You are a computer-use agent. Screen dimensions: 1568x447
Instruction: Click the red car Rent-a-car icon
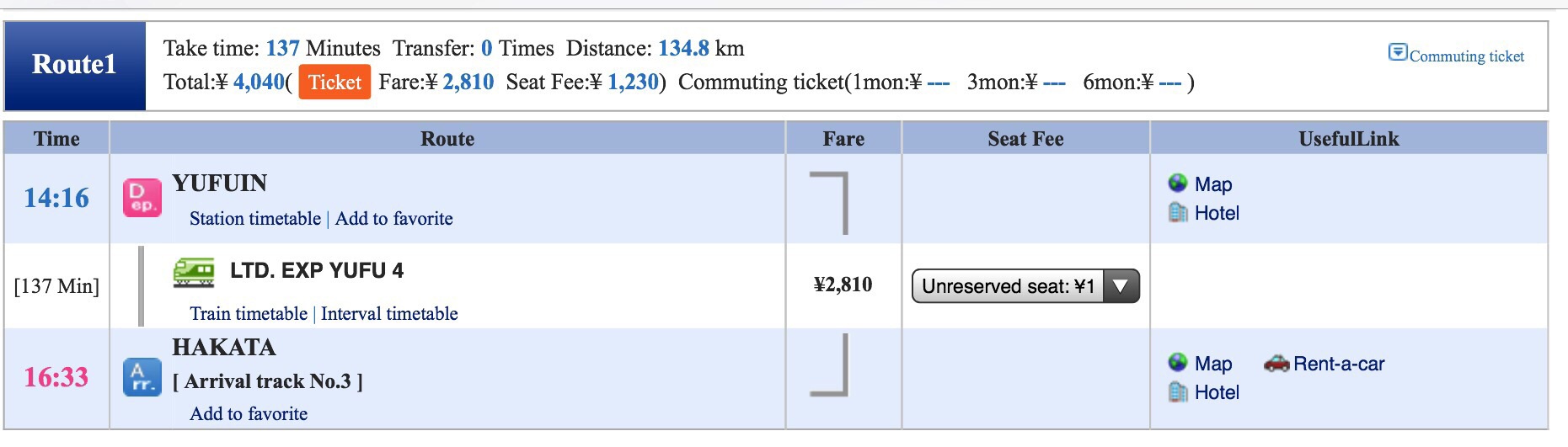coord(1276,364)
